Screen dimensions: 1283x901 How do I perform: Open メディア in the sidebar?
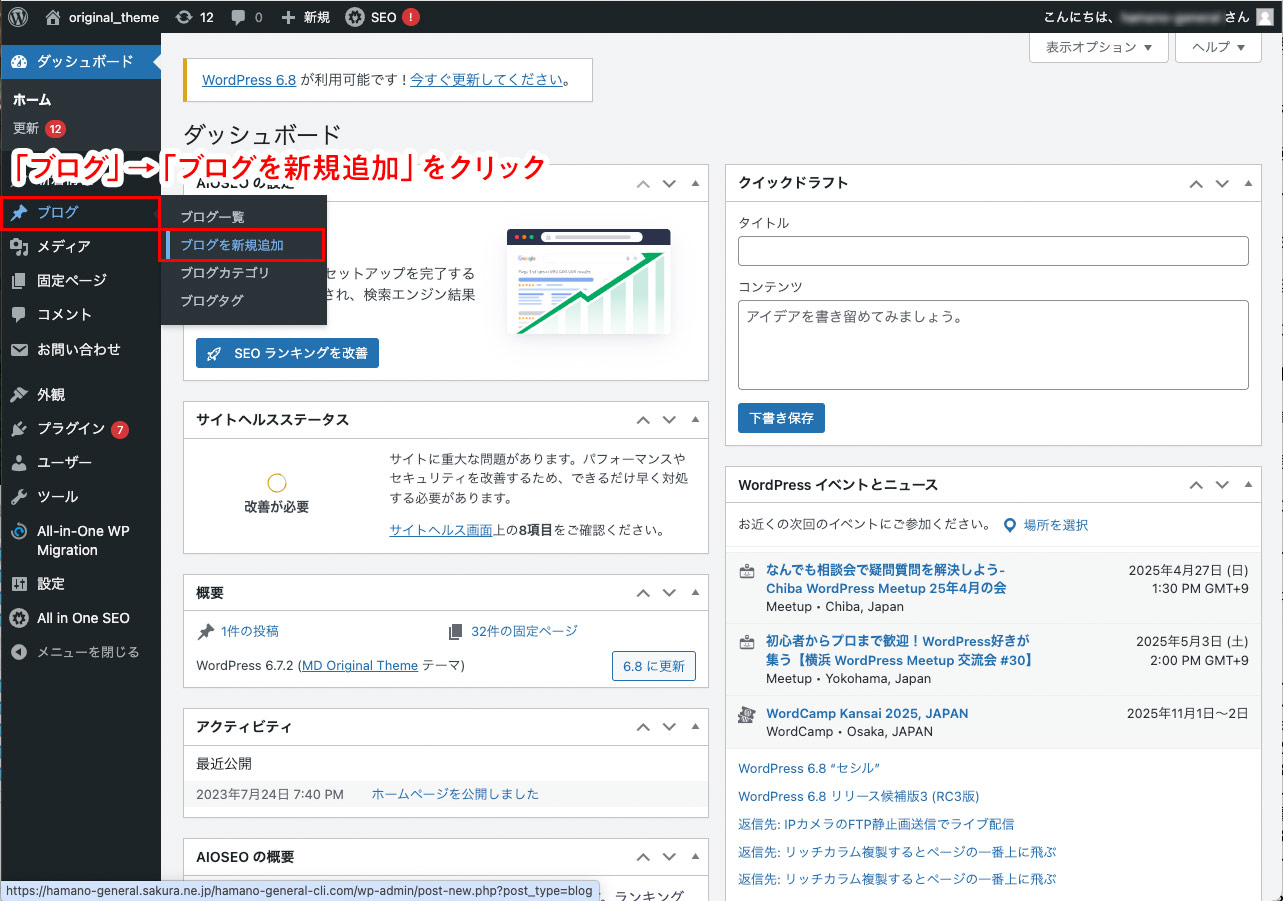[x=80, y=246]
